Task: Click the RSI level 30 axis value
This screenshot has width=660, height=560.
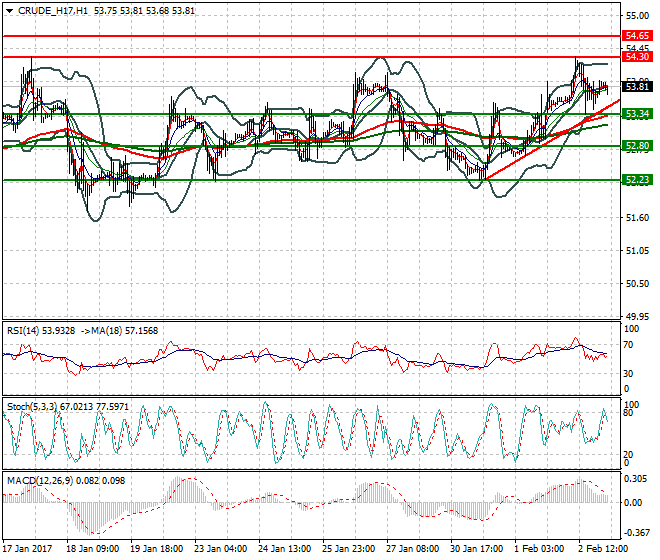Action: tap(628, 373)
